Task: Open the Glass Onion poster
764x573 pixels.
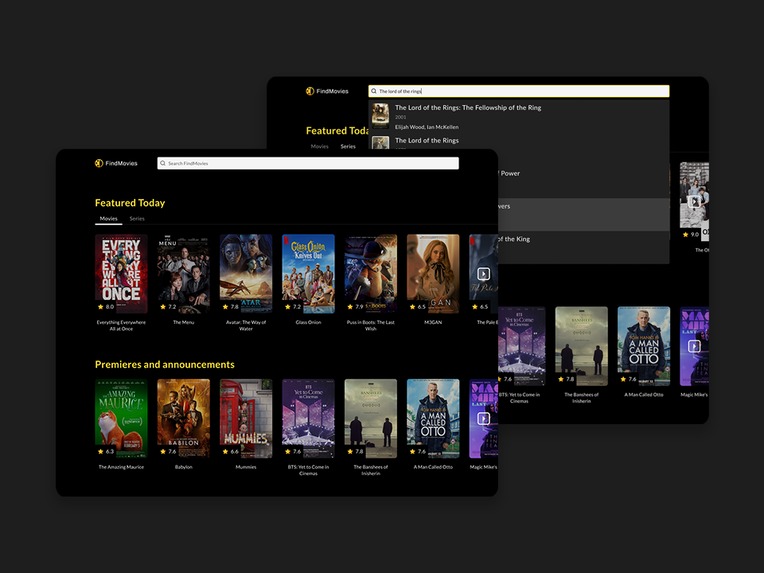Action: coord(308,274)
